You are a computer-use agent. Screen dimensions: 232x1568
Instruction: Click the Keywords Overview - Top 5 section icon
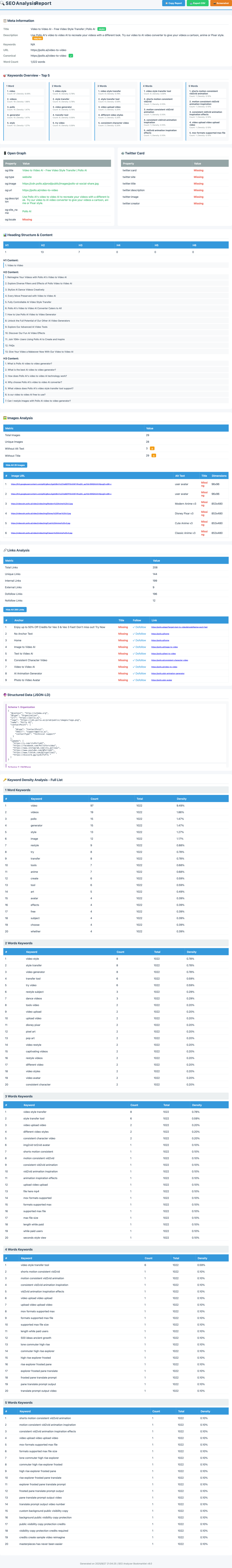(5, 76)
